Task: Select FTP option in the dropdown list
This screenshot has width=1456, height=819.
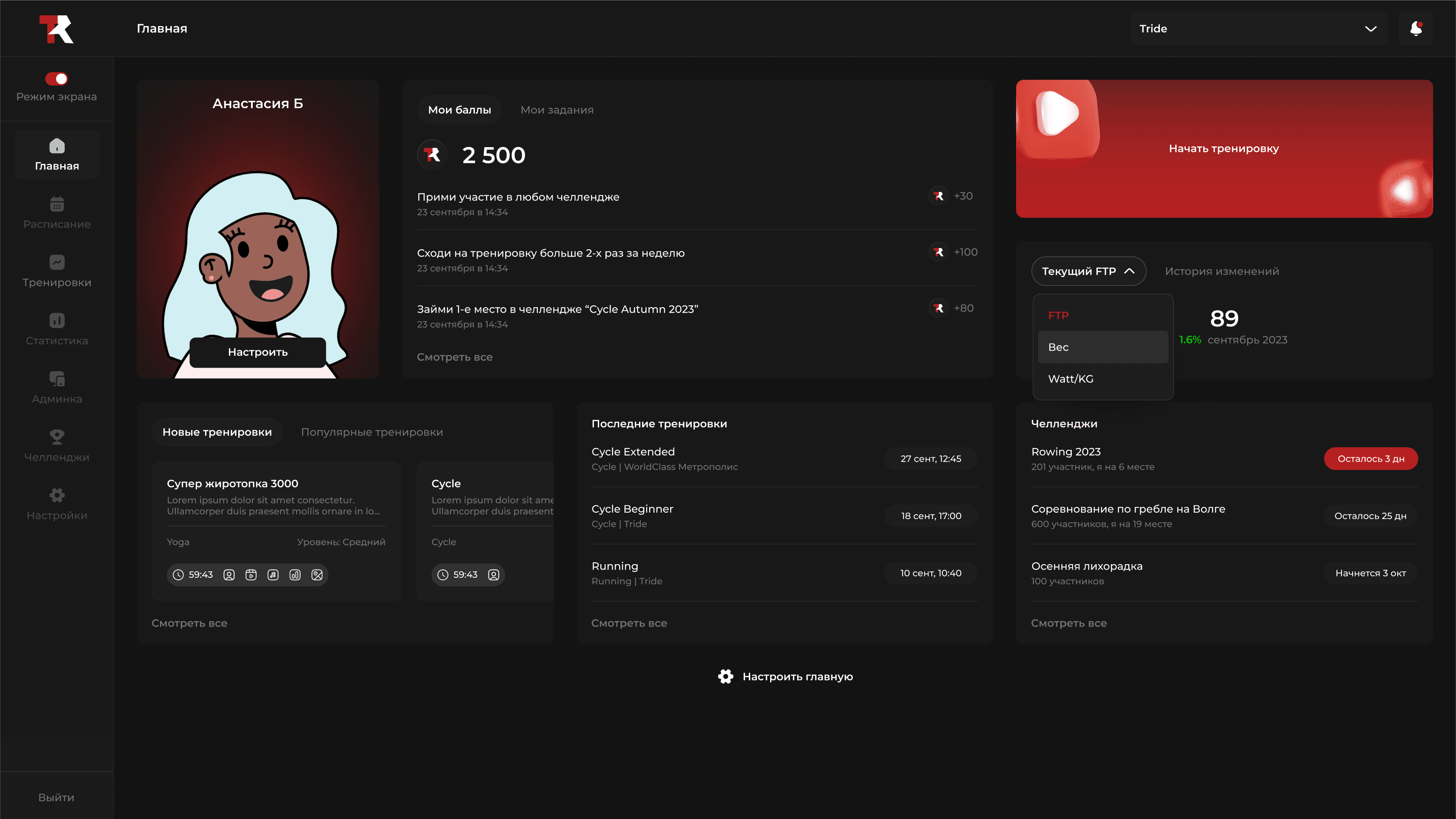Action: pos(1103,315)
